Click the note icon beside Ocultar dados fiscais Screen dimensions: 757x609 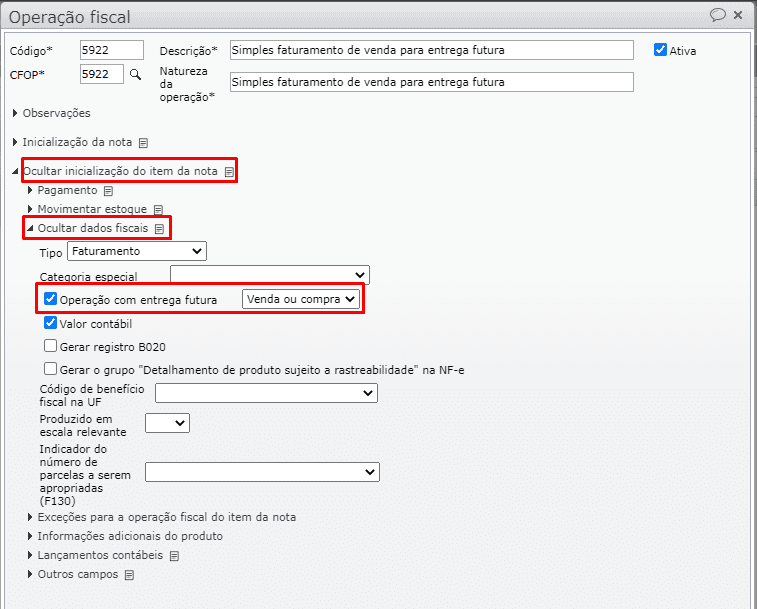(x=159, y=229)
